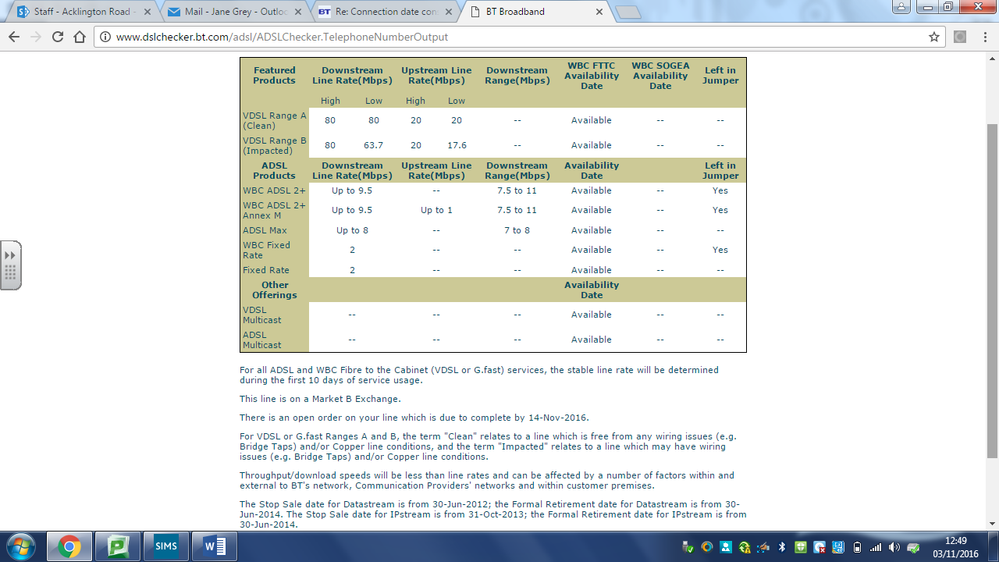Click the VDSL Multicast row label
Viewport: 999px width, 562px height.
pos(262,315)
